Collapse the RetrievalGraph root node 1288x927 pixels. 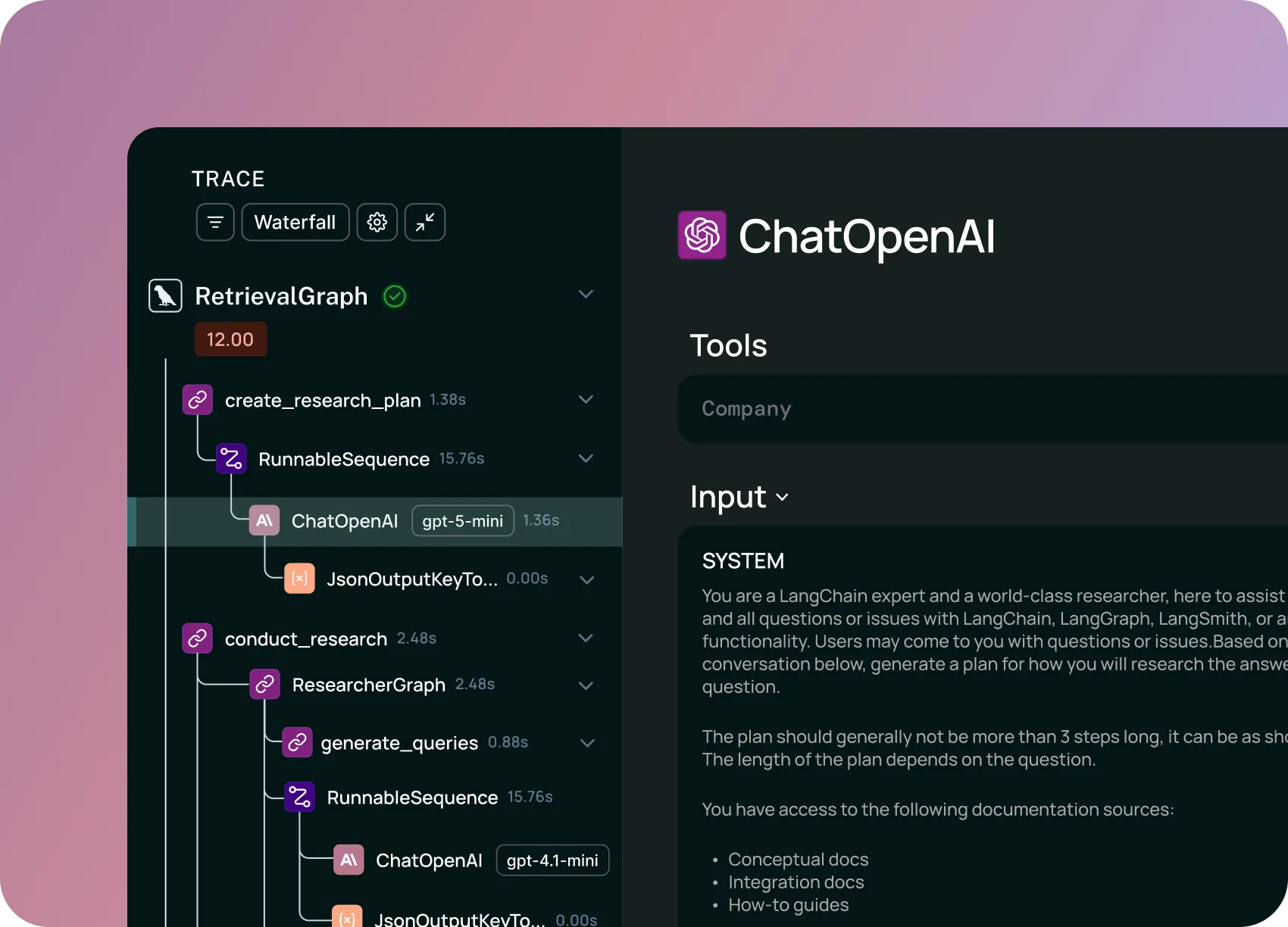click(x=586, y=295)
